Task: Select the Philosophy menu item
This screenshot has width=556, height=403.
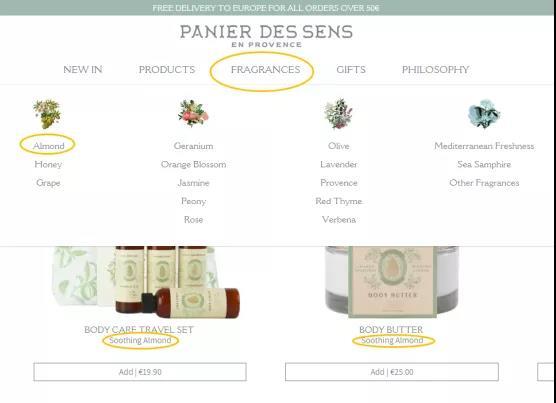Action: [435, 70]
